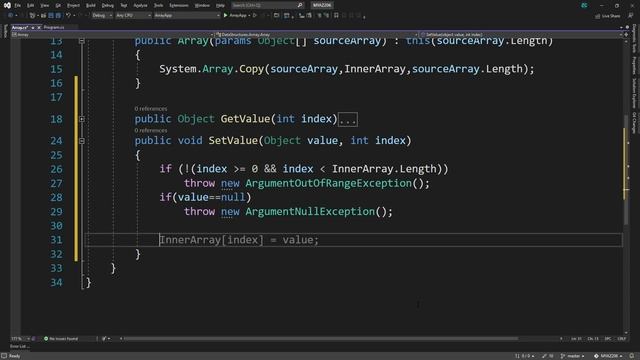Click the InnerArray[index] = value suggestion line

pyautogui.click(x=239, y=240)
